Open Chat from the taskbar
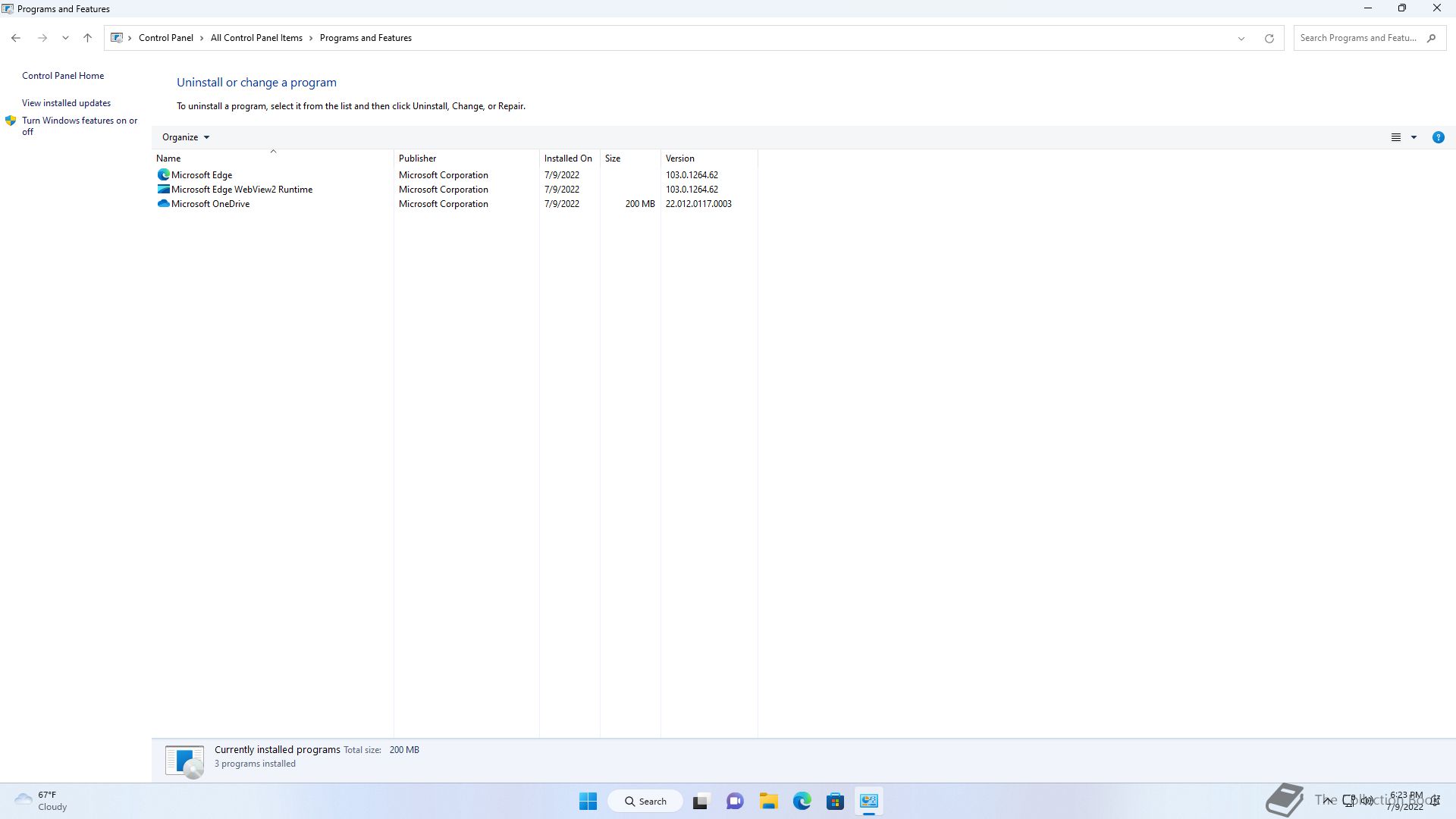This screenshot has width=1456, height=819. [735, 802]
